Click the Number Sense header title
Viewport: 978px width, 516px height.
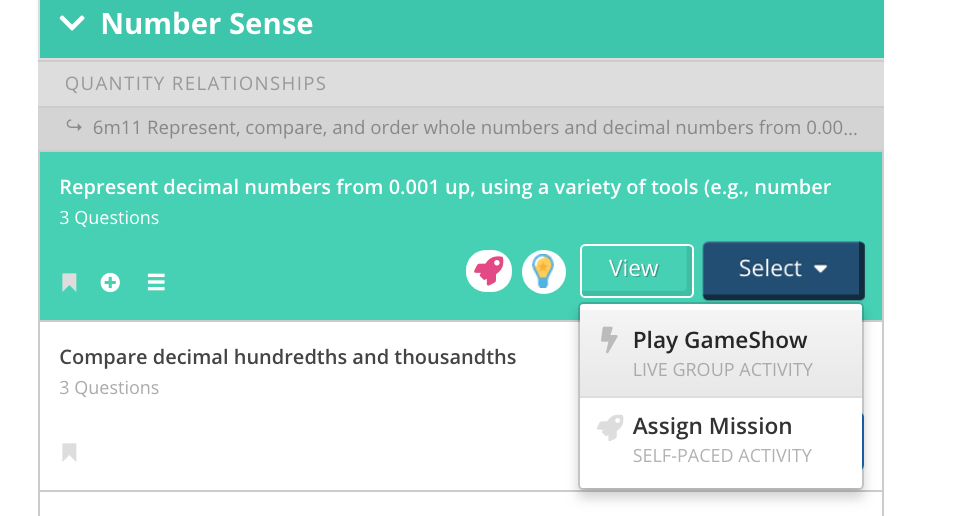207,24
